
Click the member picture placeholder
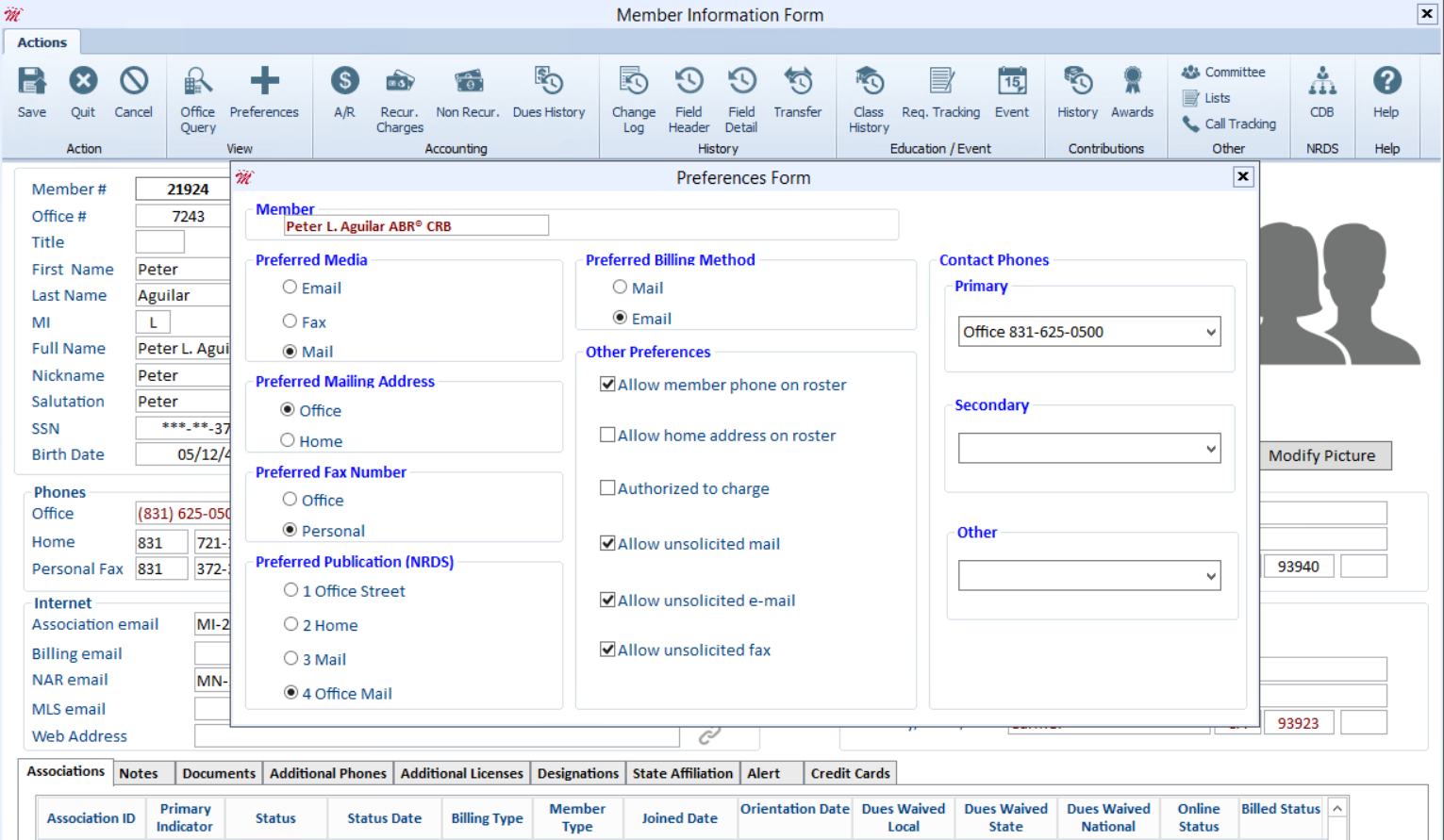click(x=1339, y=292)
